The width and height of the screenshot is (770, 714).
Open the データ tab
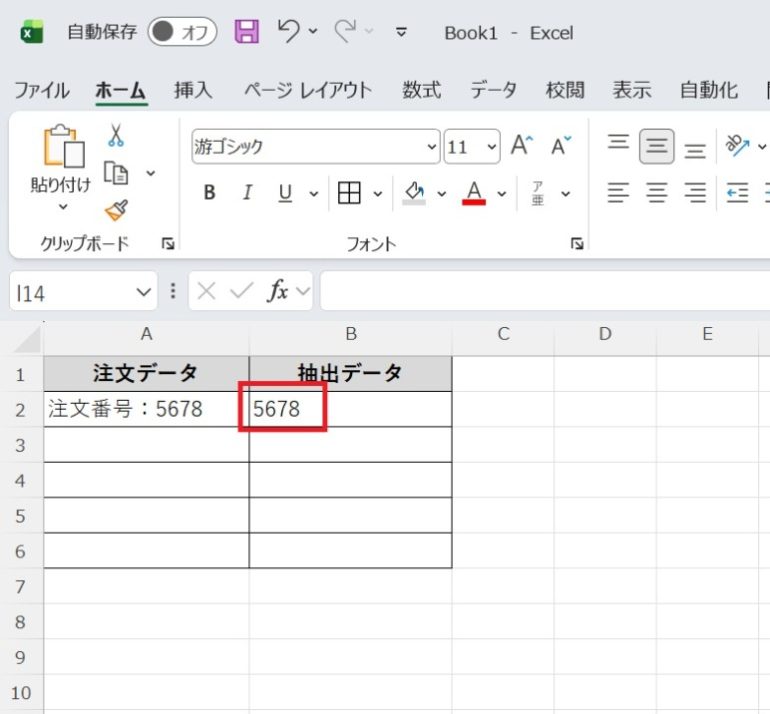click(x=494, y=90)
